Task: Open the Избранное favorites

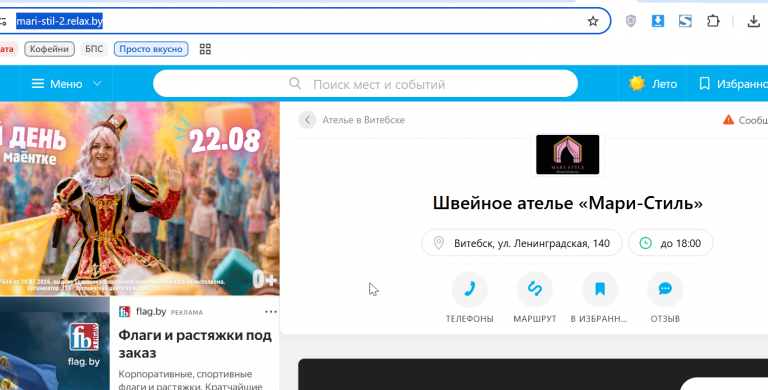Action: click(733, 84)
